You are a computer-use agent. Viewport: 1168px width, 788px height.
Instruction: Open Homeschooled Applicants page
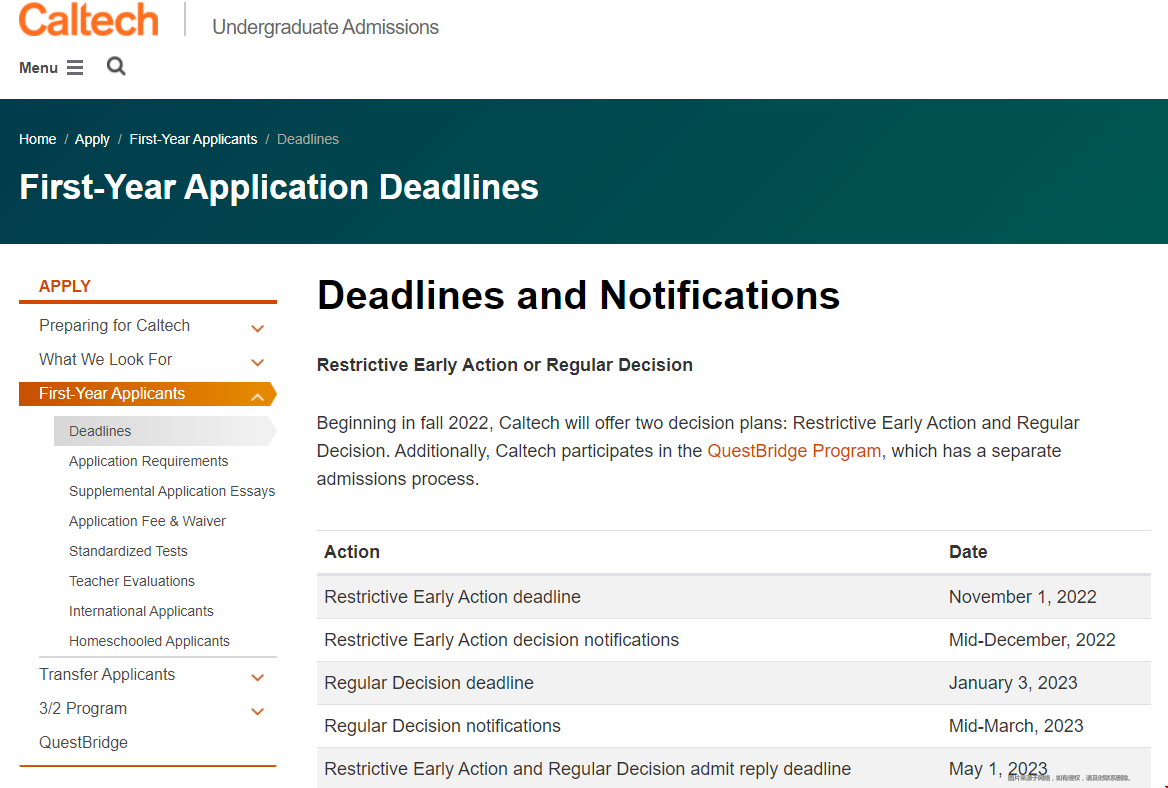[150, 641]
